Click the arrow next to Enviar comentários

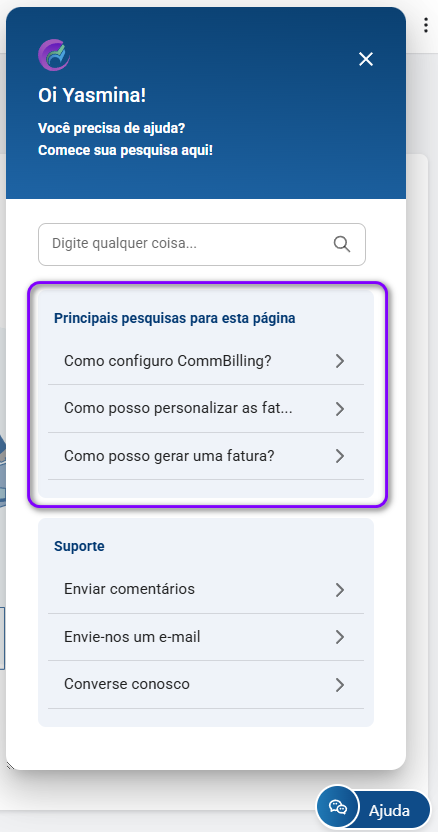pyautogui.click(x=340, y=590)
